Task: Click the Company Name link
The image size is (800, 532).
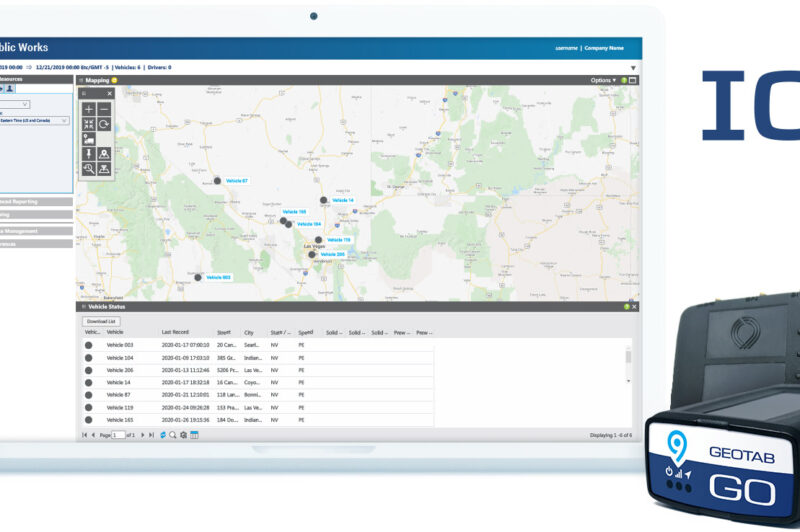Action: (x=604, y=48)
